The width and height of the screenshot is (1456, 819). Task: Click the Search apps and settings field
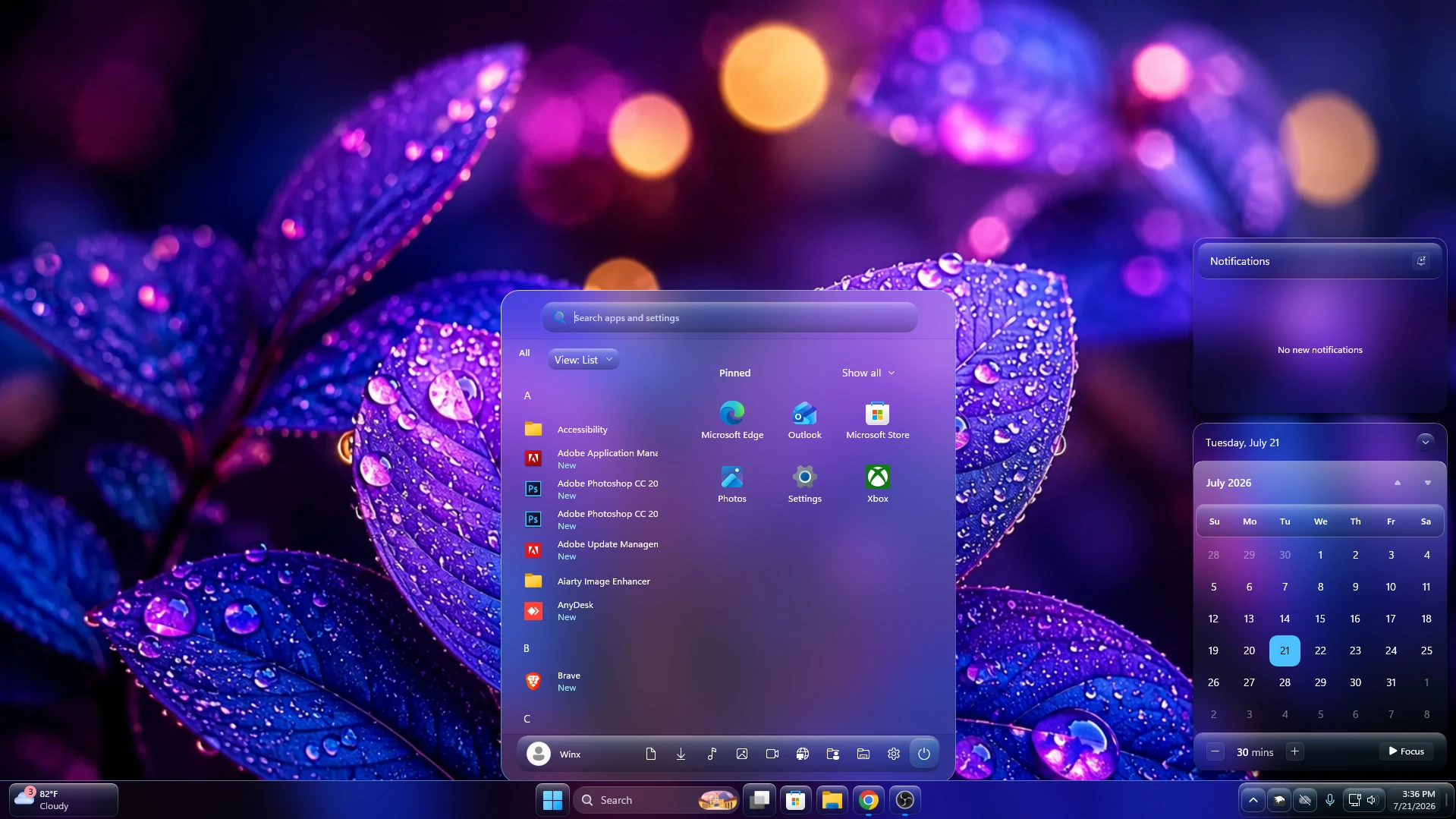click(730, 317)
